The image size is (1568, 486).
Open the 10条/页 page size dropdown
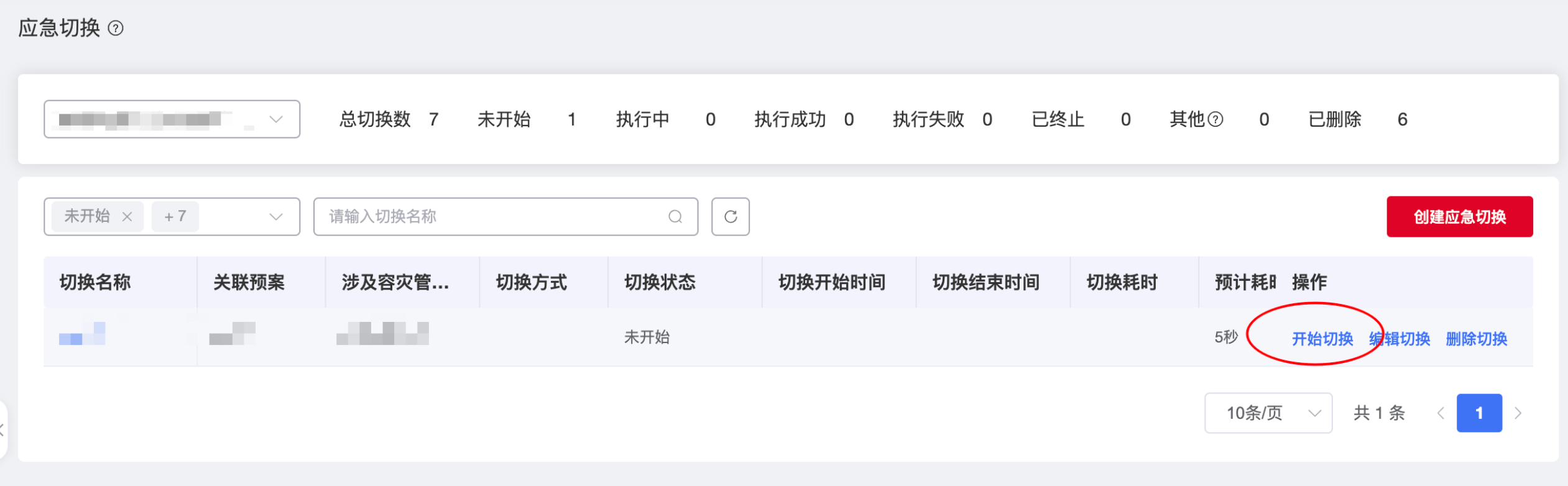pos(1268,413)
